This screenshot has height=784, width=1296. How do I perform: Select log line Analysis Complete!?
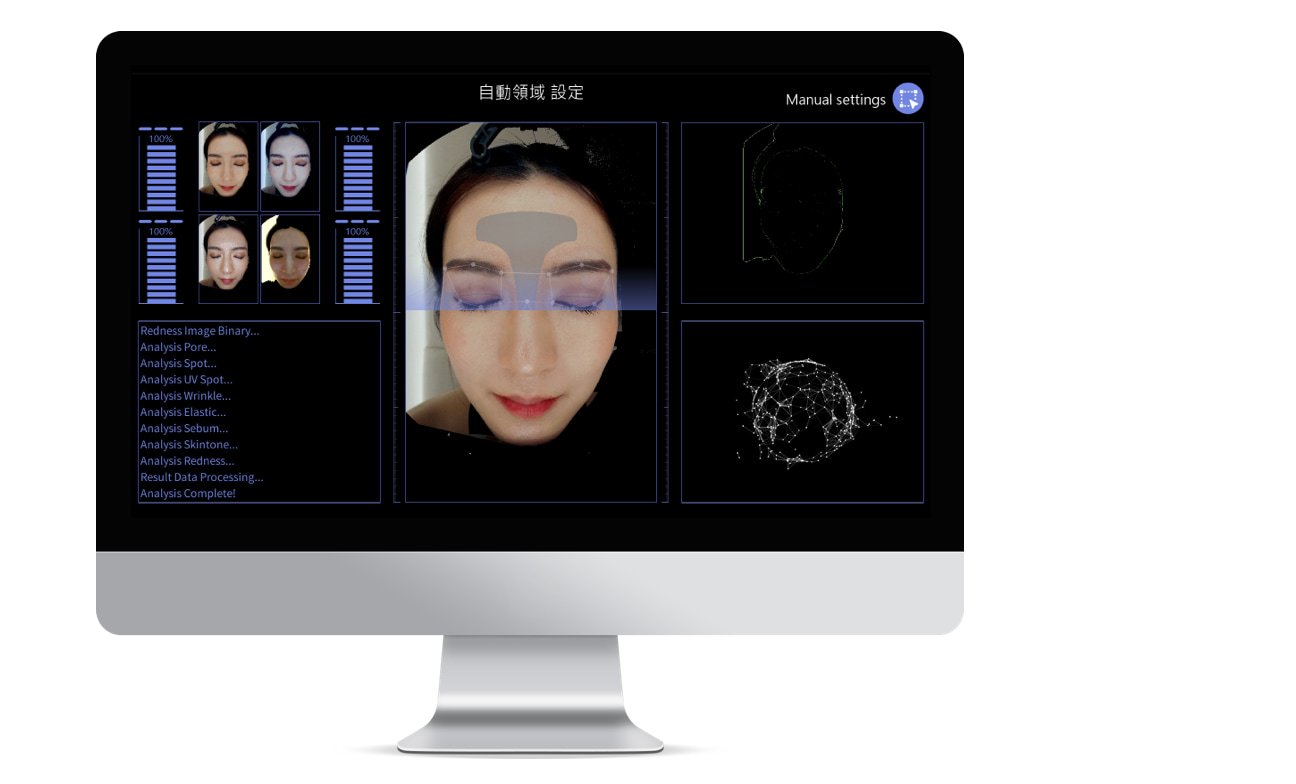(188, 493)
